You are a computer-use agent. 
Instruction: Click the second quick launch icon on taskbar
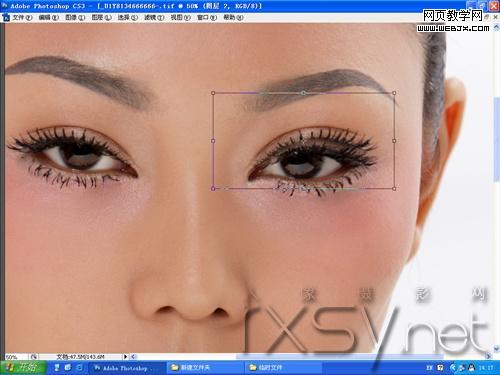(68, 368)
